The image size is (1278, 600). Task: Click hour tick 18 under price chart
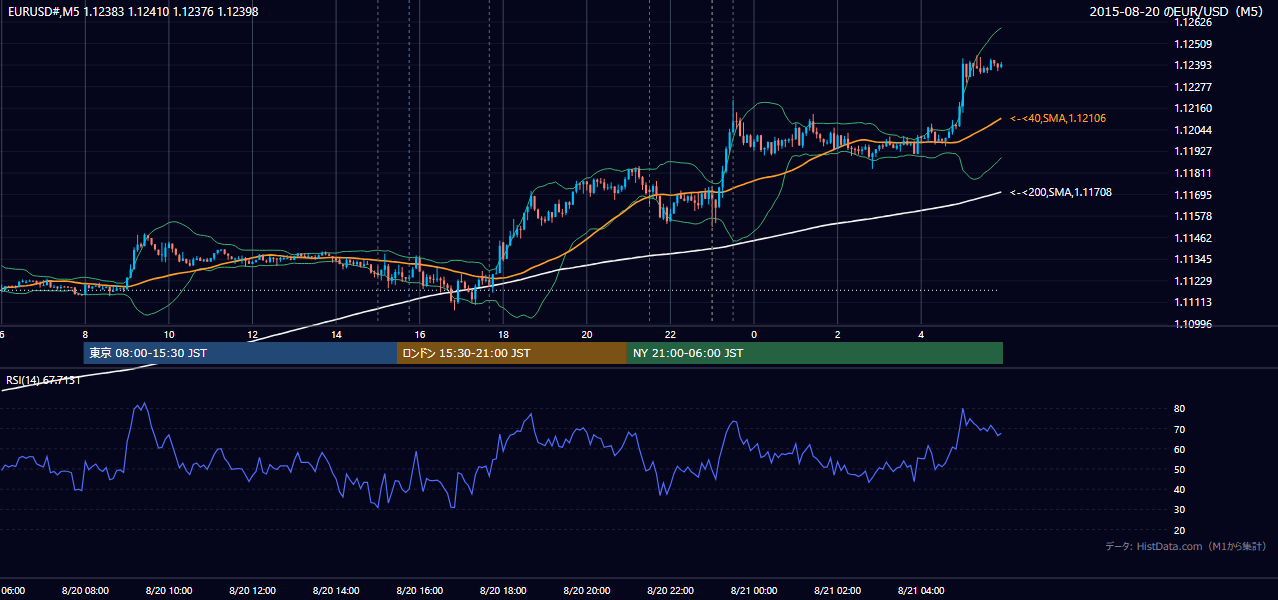pyautogui.click(x=503, y=334)
